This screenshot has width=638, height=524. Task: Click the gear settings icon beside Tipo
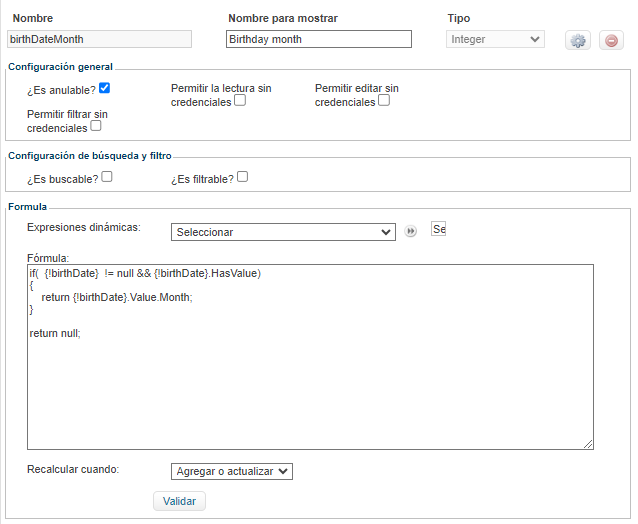point(578,40)
